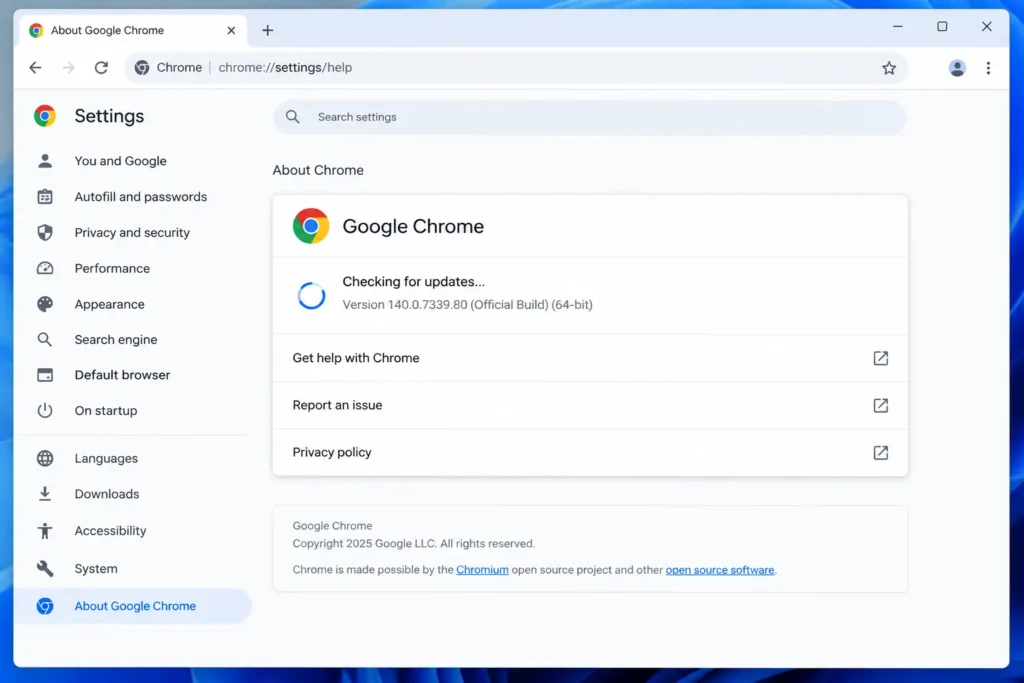Click the version number text 140.0.7339.80
1024x683 pixels.
coord(427,305)
